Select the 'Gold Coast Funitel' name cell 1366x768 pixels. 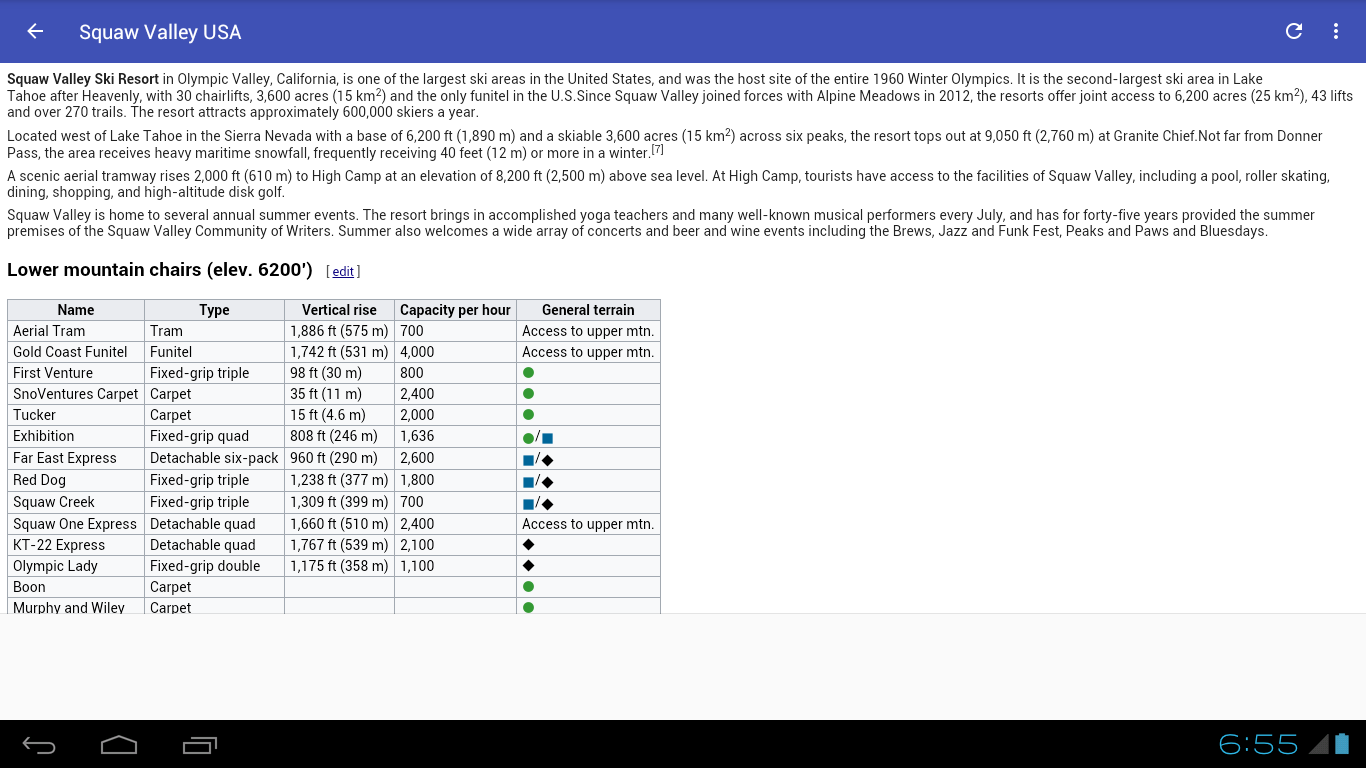(x=76, y=352)
